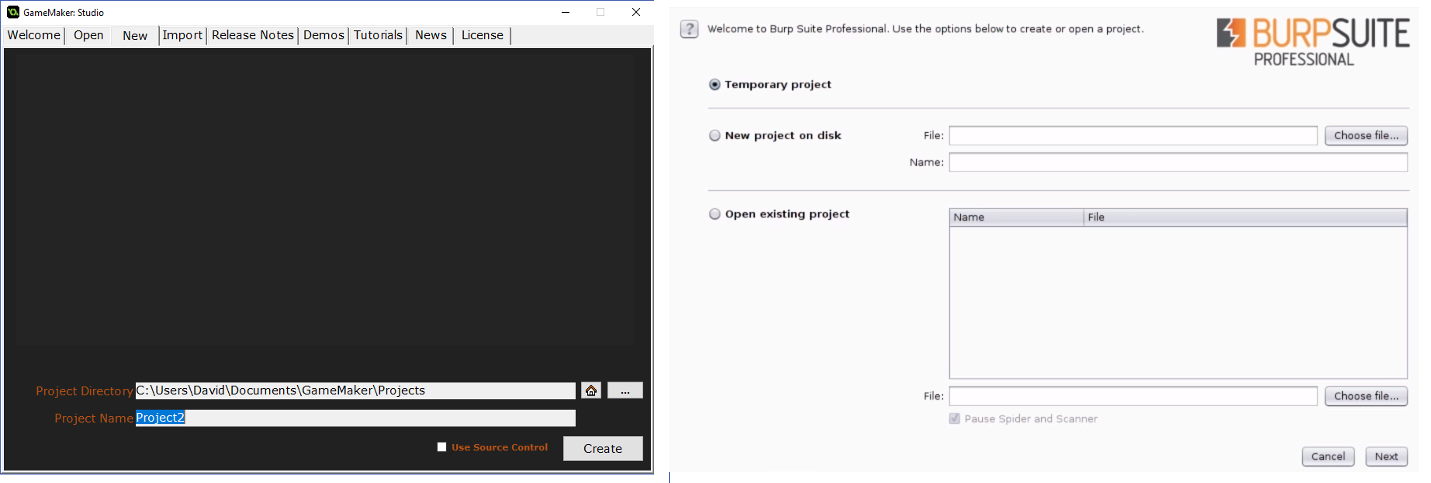The width and height of the screenshot is (1431, 483).
Task: Switch to the Welcome tab
Action: pos(34,35)
